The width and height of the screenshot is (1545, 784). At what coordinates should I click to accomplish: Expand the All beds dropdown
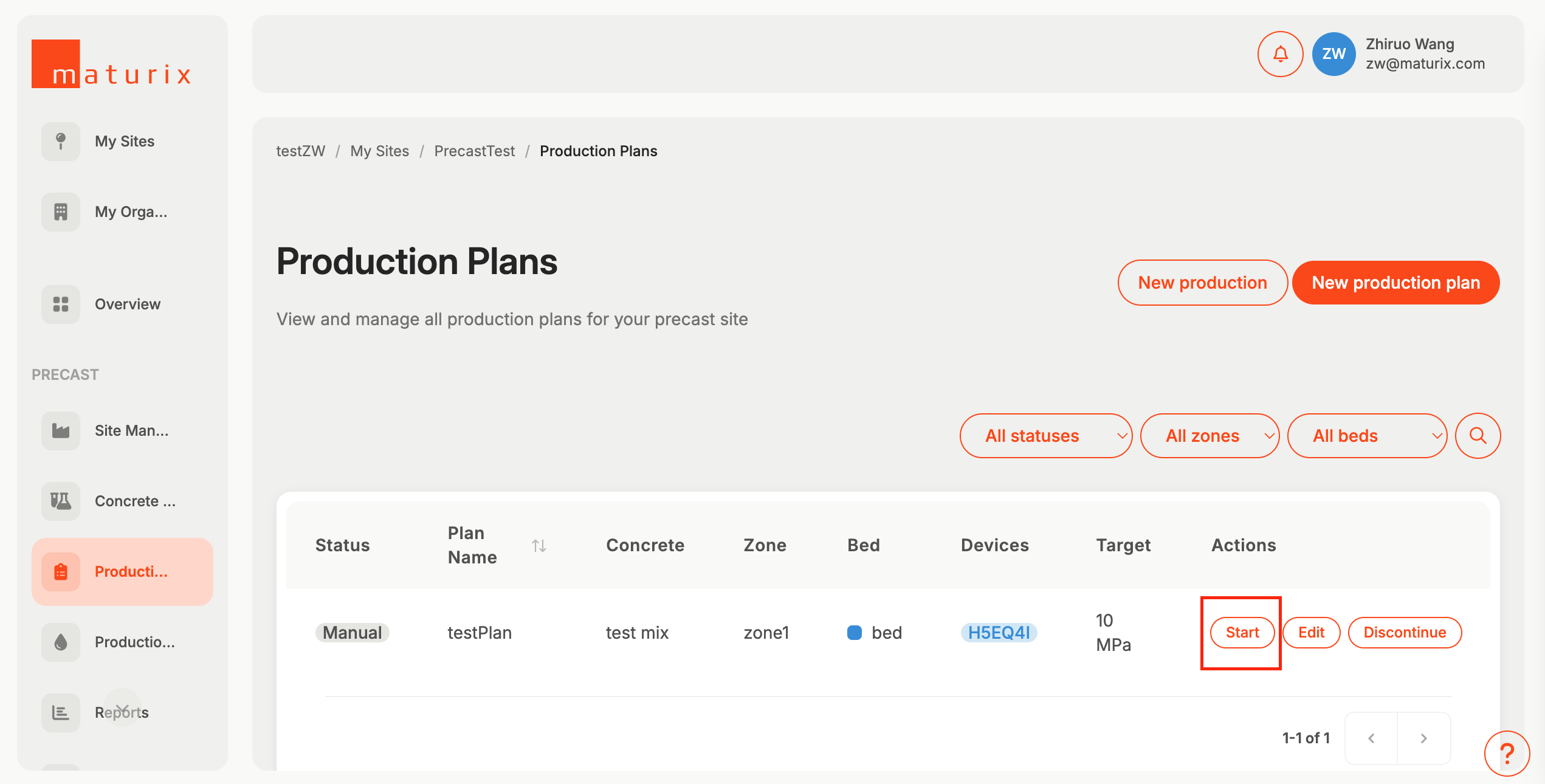coord(1367,436)
